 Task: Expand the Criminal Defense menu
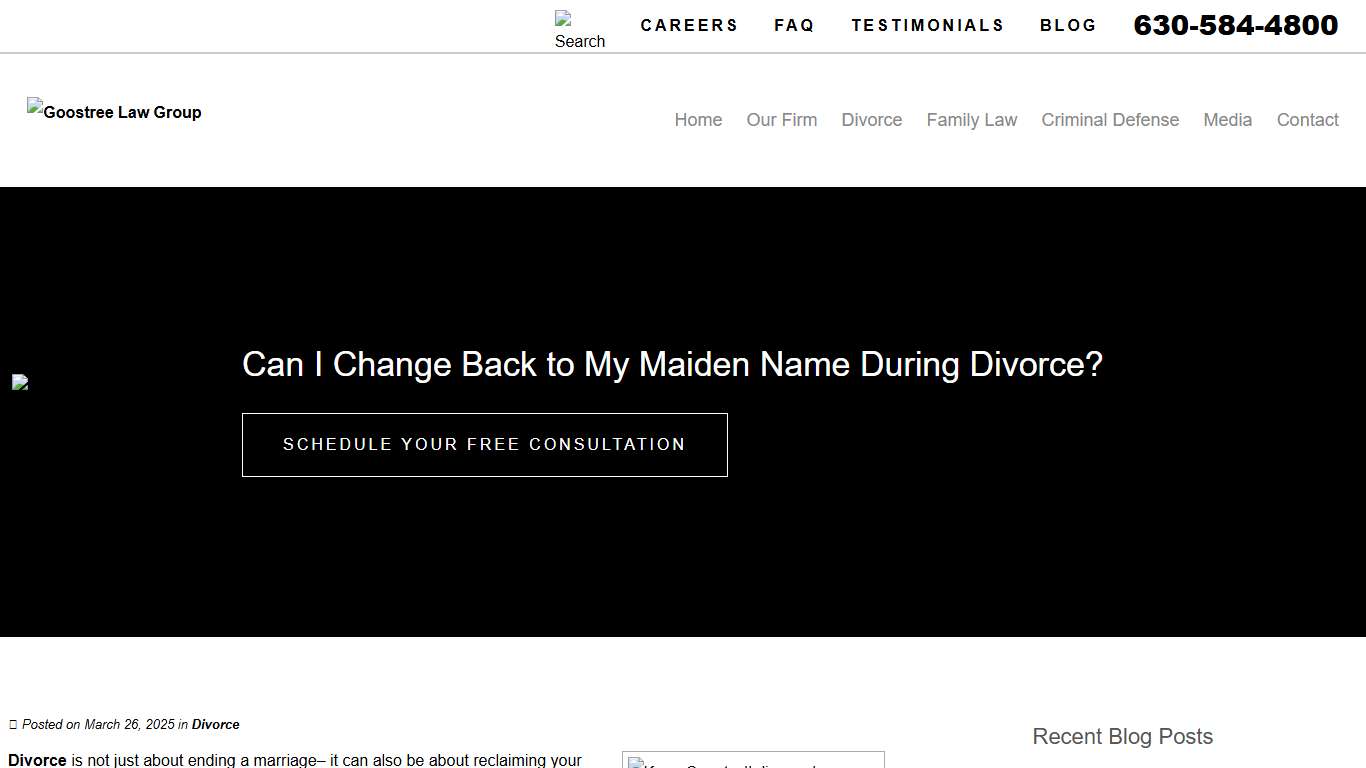point(1110,120)
